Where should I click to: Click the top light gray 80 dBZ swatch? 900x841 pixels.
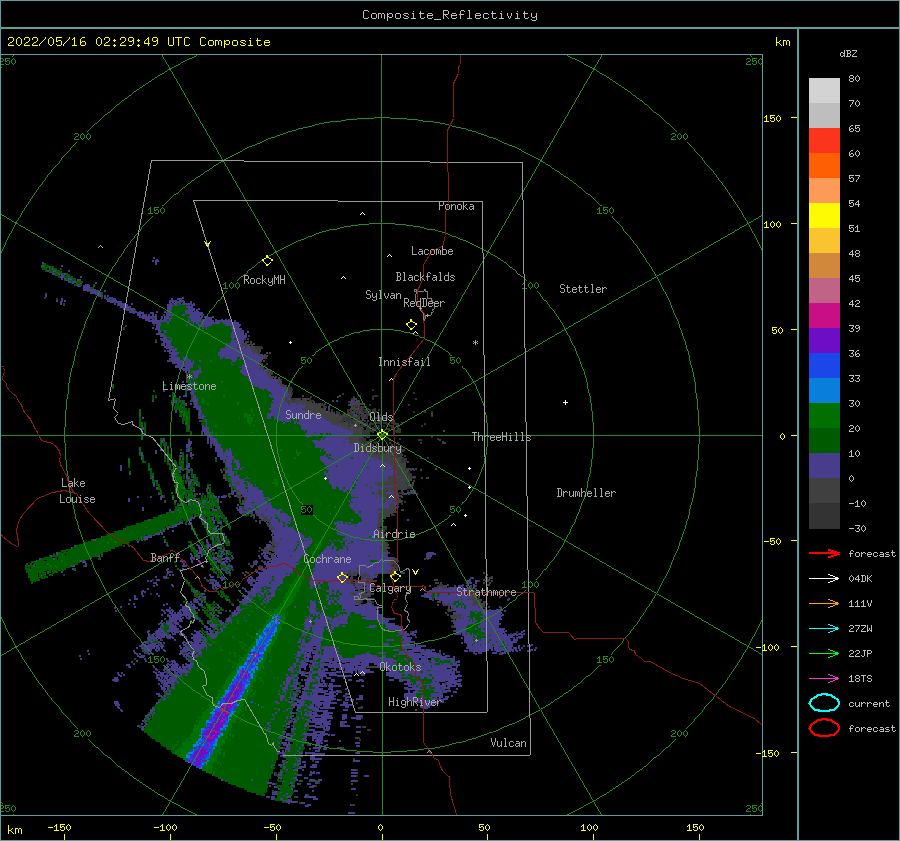tap(824, 90)
